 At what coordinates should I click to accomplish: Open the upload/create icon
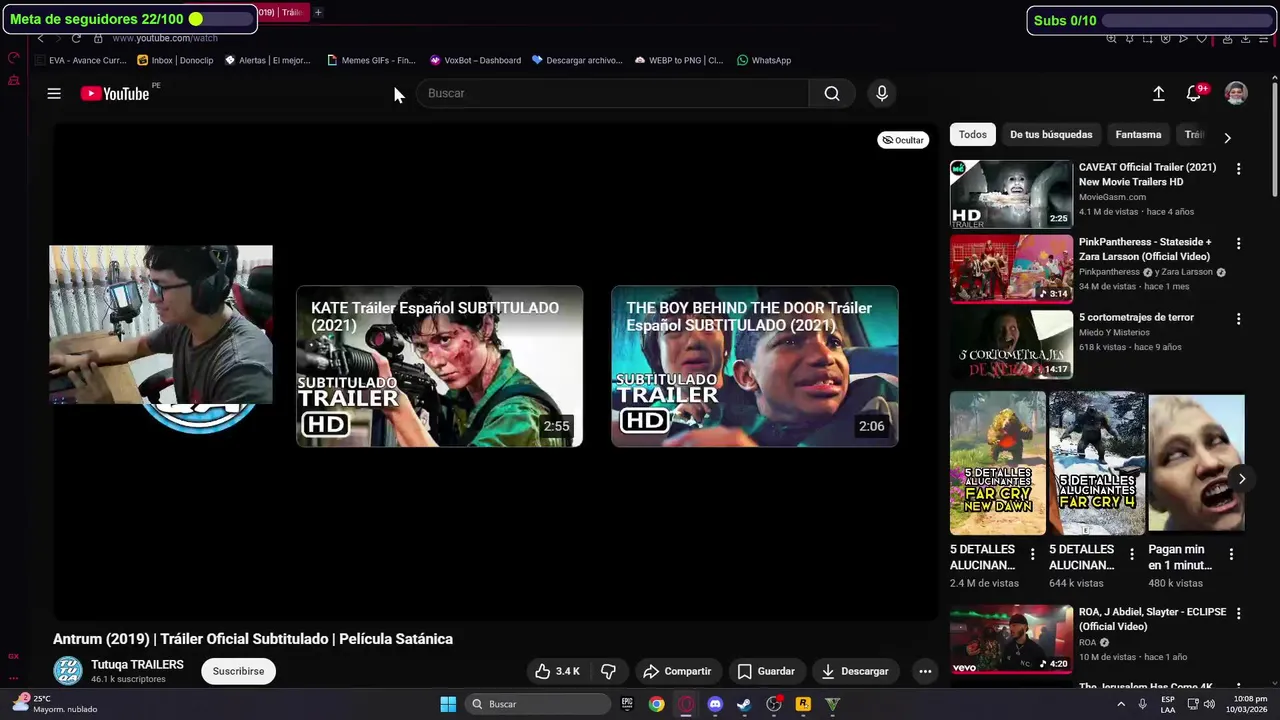1158,93
